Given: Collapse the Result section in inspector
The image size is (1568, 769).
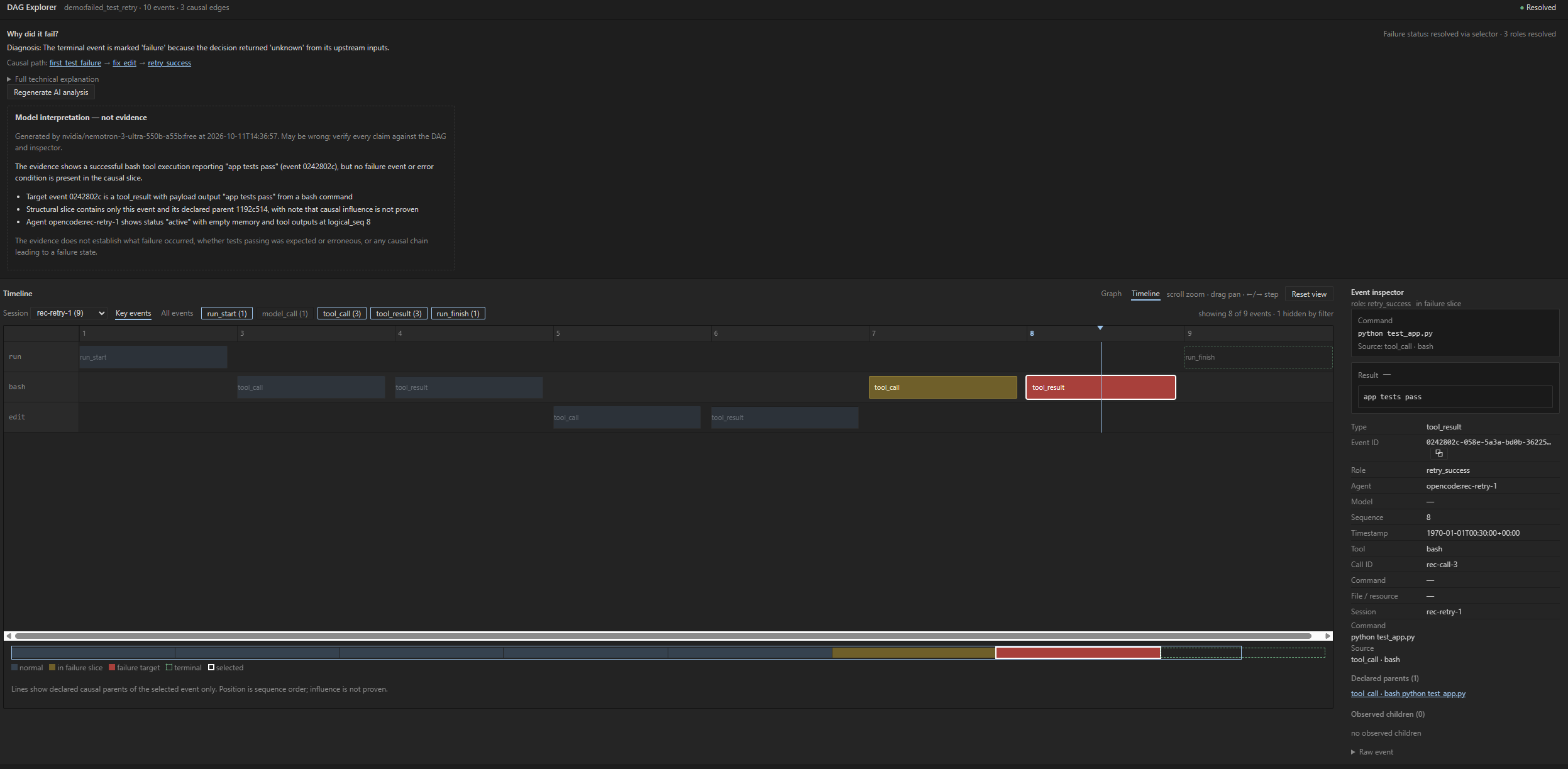Looking at the screenshot, I should tap(1387, 375).
